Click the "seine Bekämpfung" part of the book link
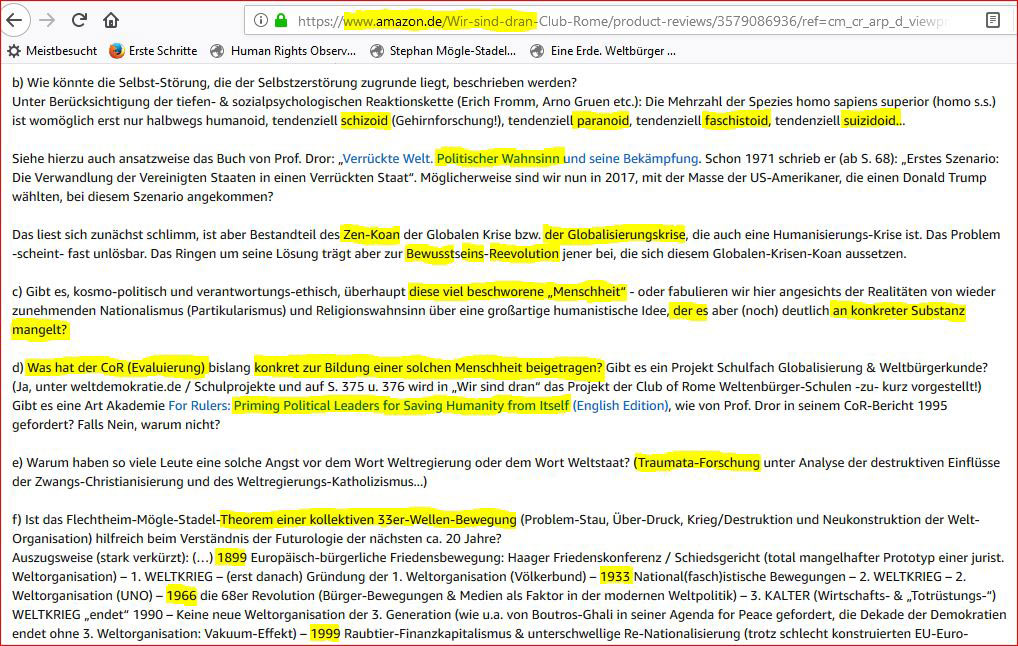Image resolution: width=1018 pixels, height=646 pixels. [x=640, y=159]
